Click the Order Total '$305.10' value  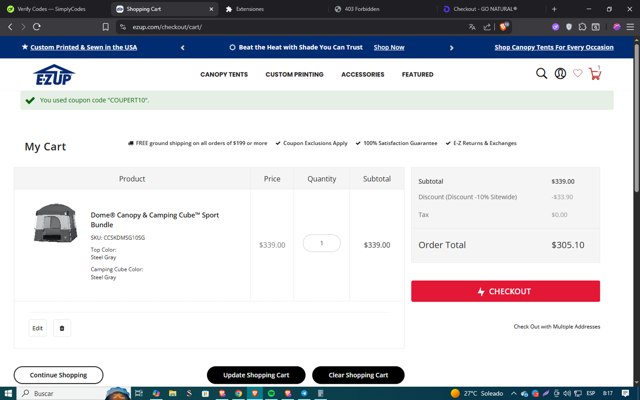[568, 245]
